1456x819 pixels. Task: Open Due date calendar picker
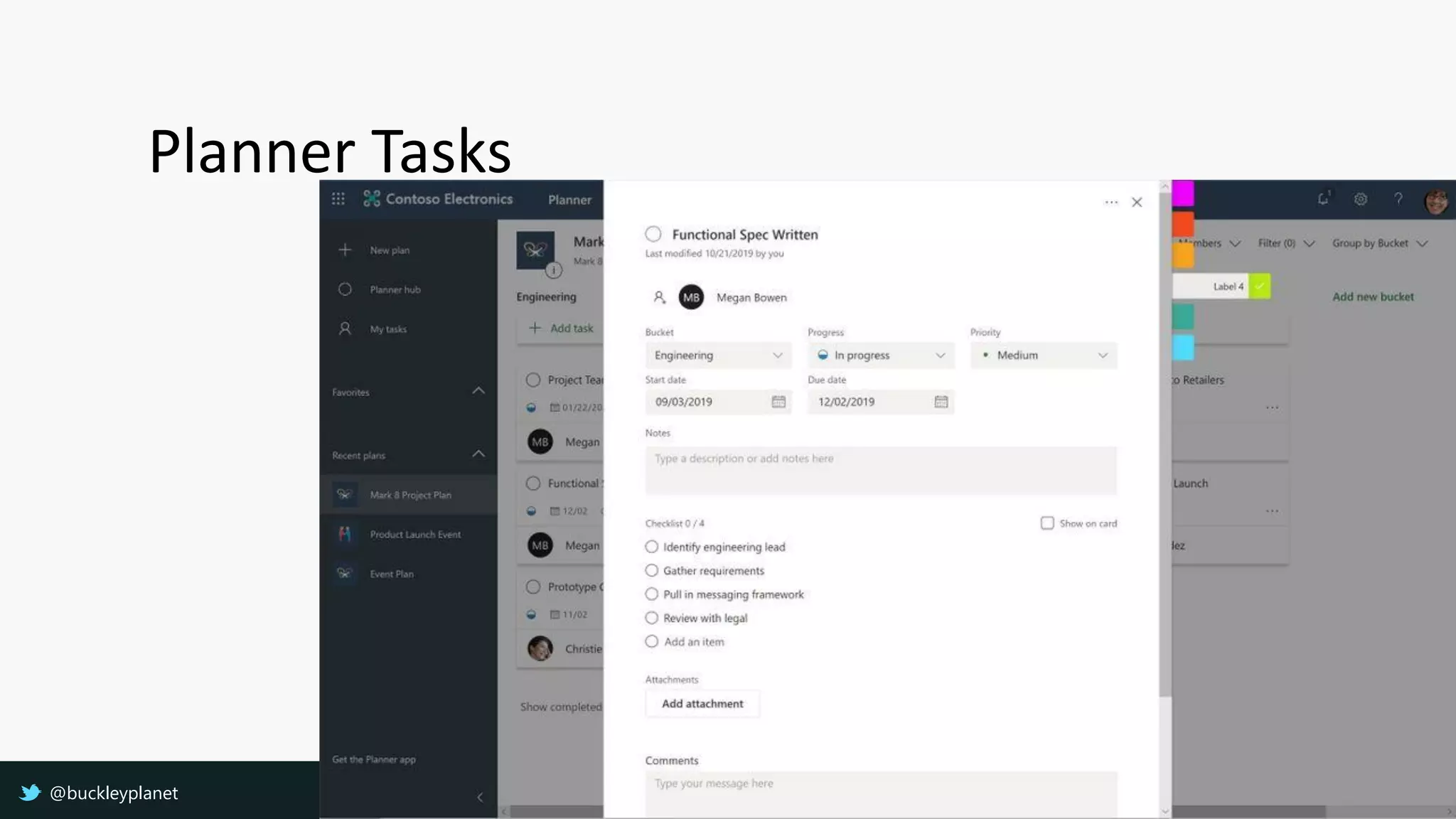[x=941, y=402]
